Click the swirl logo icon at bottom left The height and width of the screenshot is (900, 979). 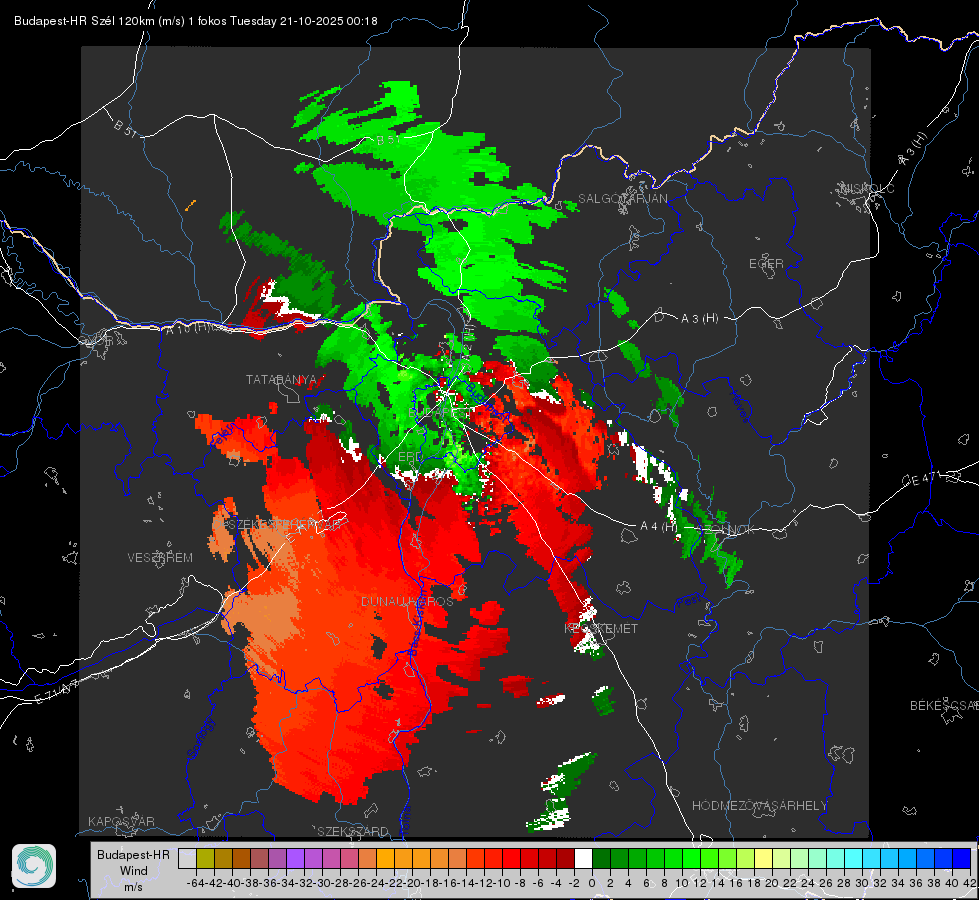click(34, 866)
